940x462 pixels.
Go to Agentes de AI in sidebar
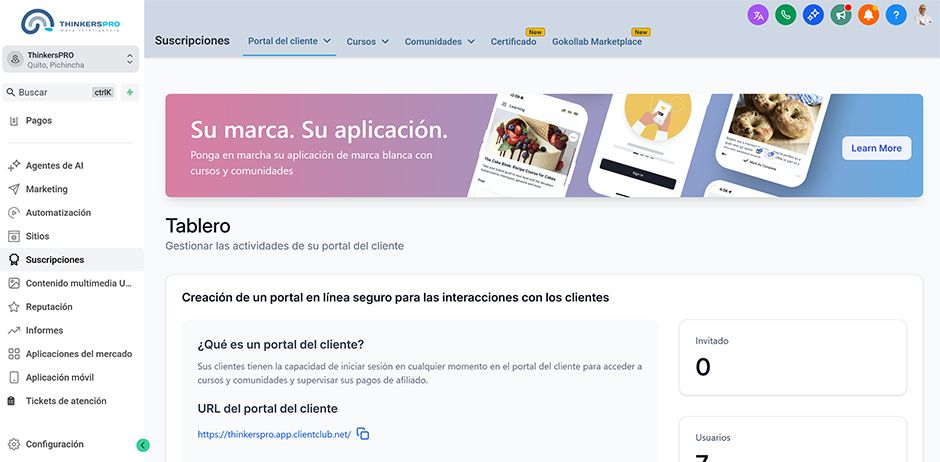point(54,166)
